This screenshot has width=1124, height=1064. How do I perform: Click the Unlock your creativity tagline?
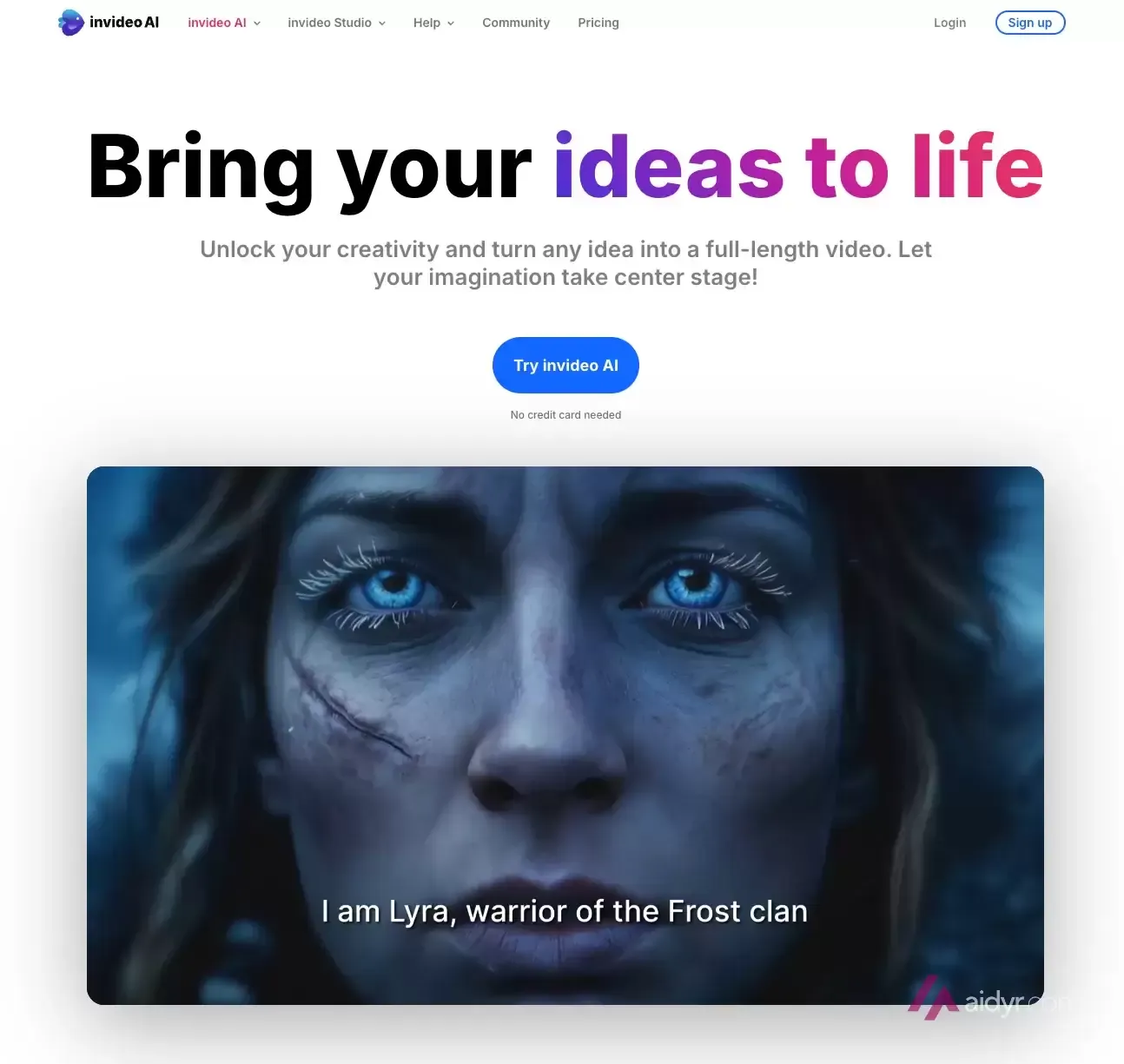pyautogui.click(x=565, y=263)
